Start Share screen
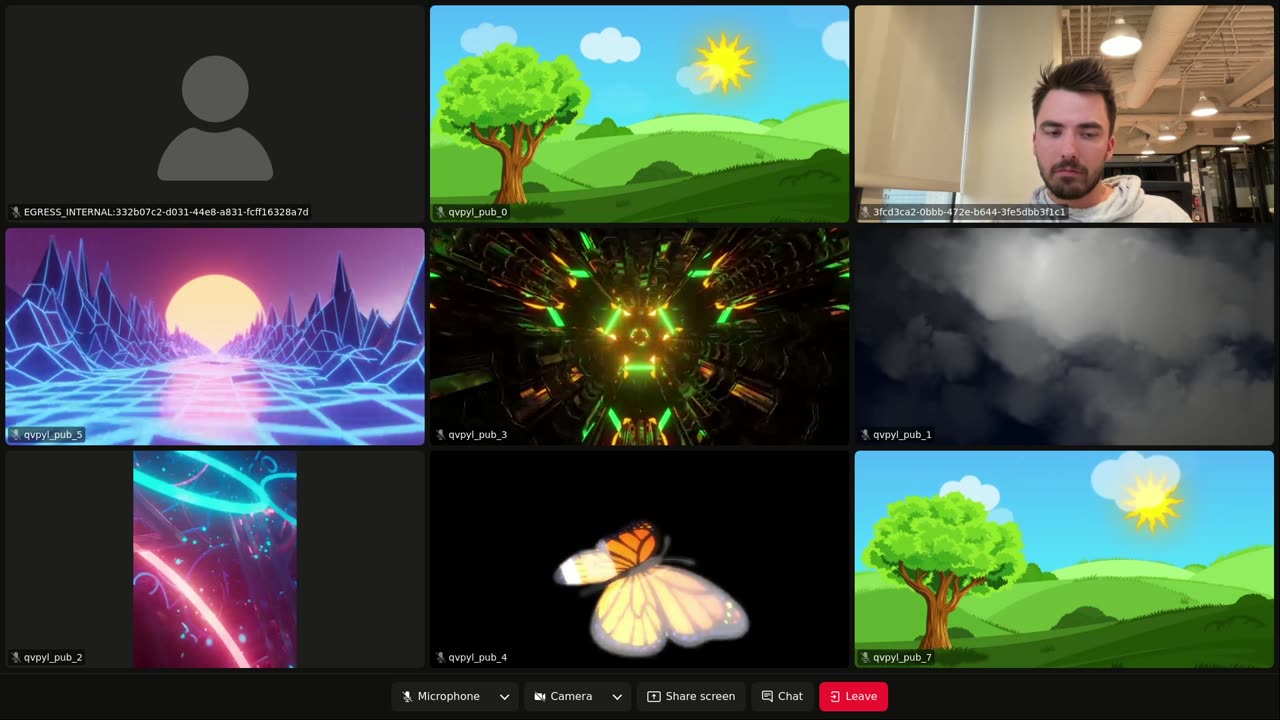 click(x=691, y=696)
